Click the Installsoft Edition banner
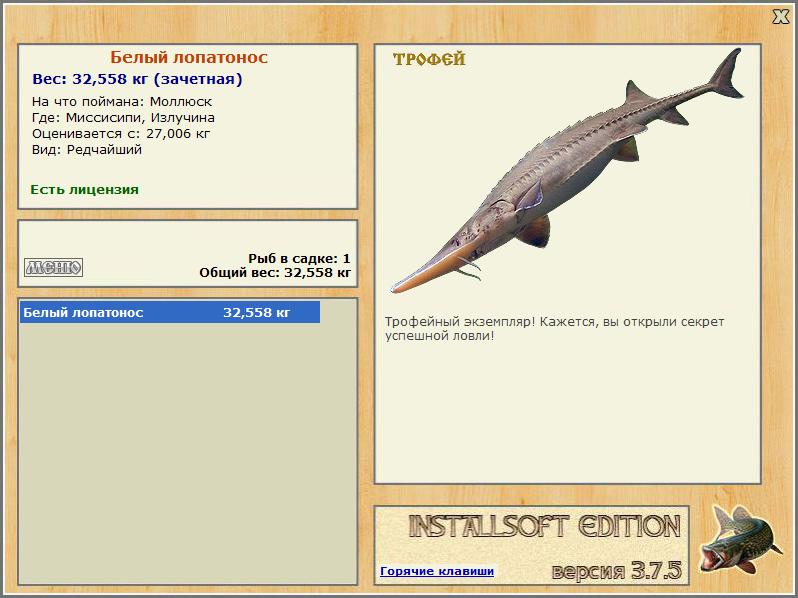Image resolution: width=798 pixels, height=598 pixels. 545,526
